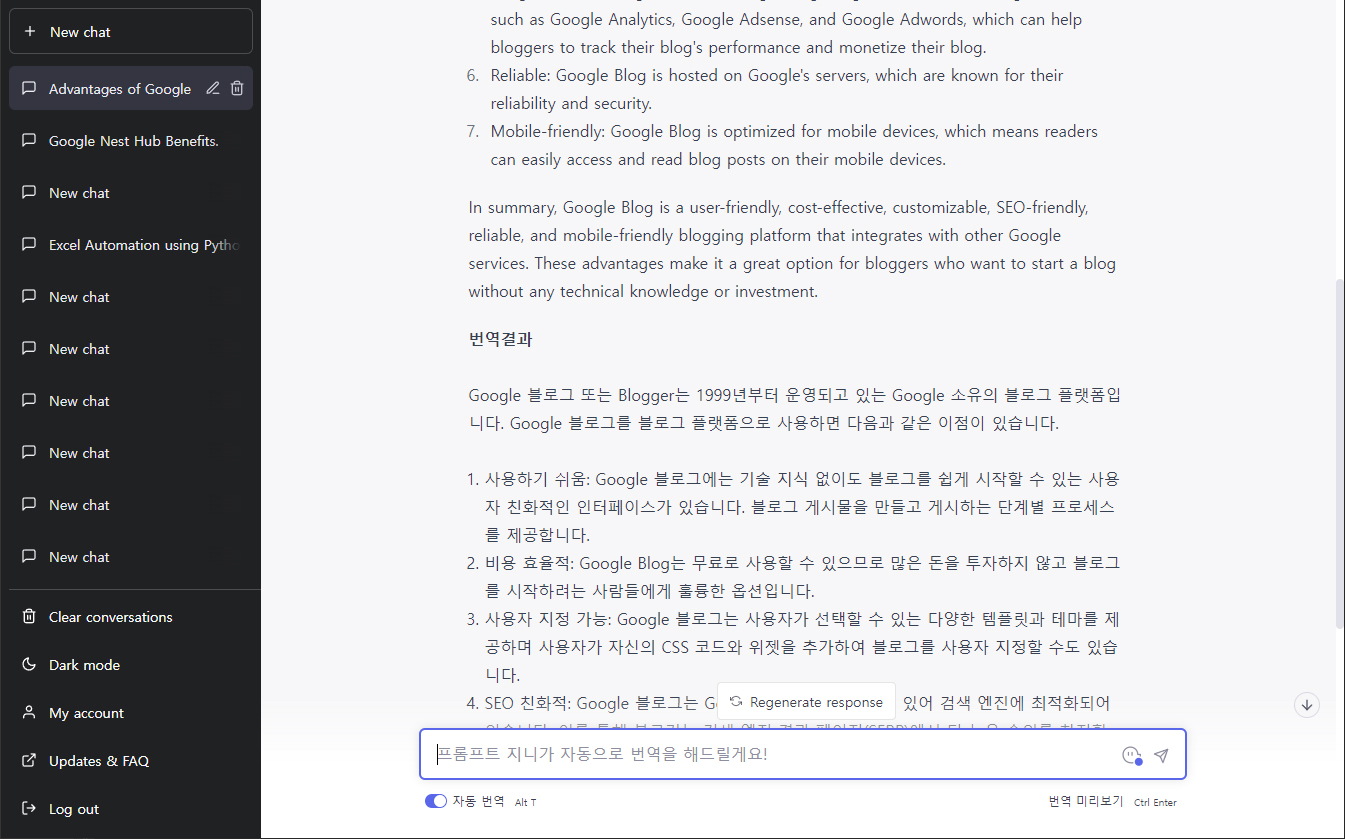Toggle 자동 번역 (auto translate) switch
Image resolution: width=1345 pixels, height=839 pixels.
437,801
